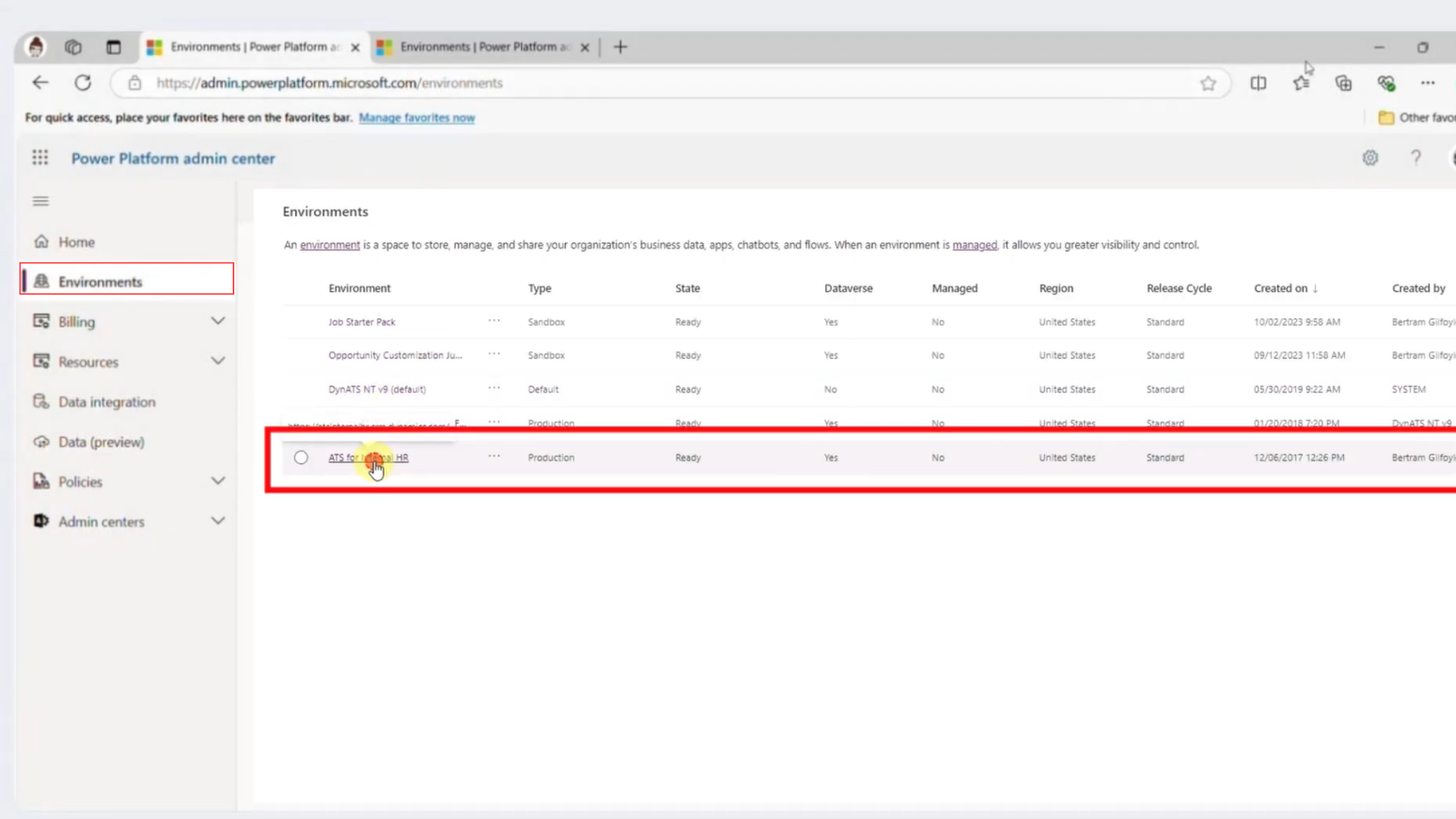The image size is (1456, 819).
Task: Click Power Platform admin center title
Action: 173,158
